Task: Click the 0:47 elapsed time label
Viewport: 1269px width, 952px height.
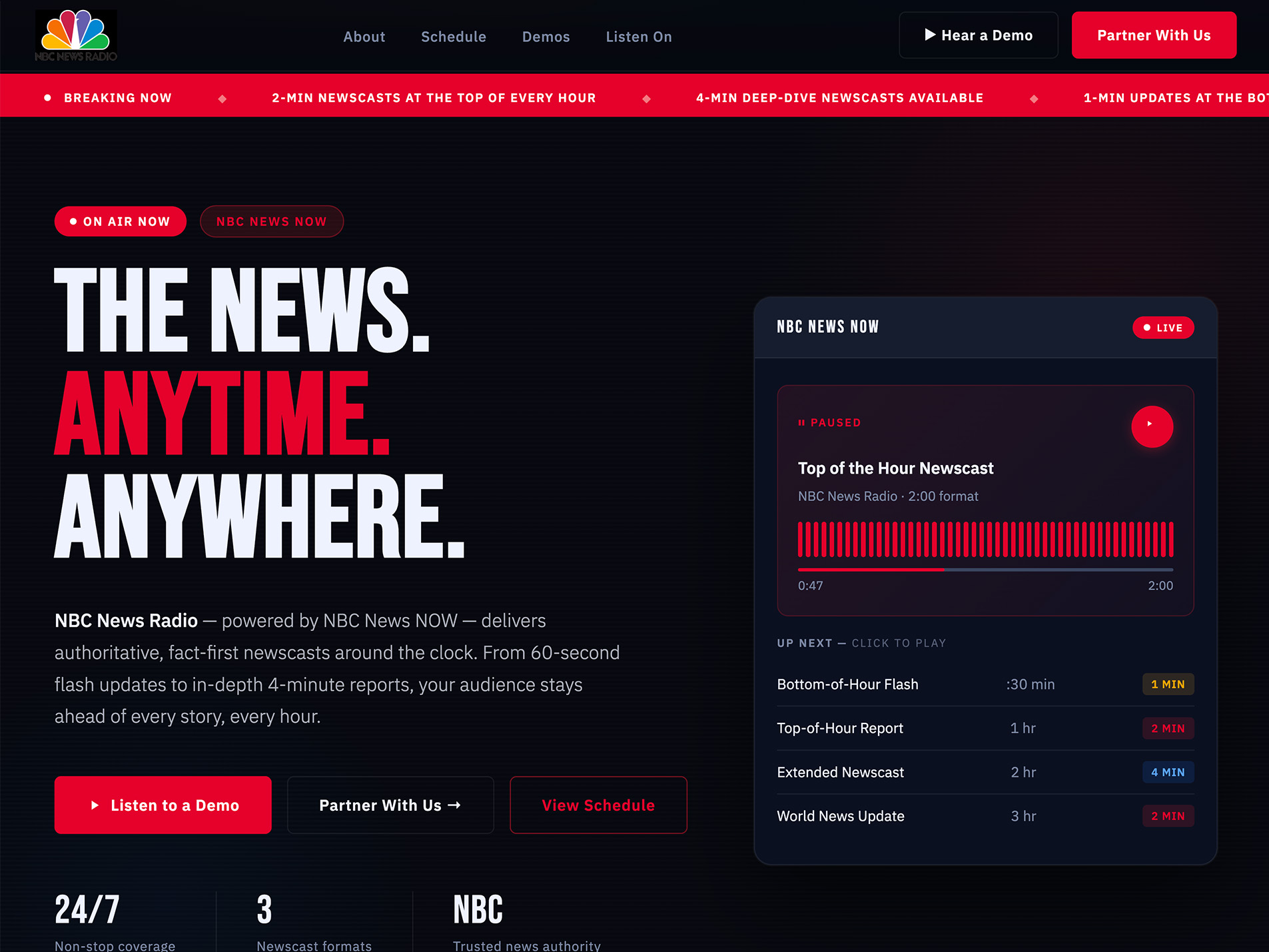Action: 810,586
